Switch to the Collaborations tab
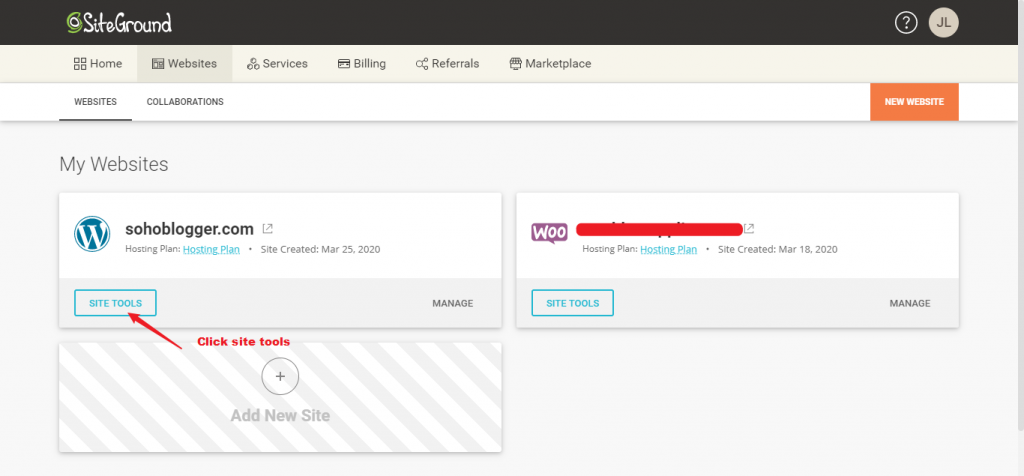Viewport: 1024px width, 476px height. coord(185,102)
